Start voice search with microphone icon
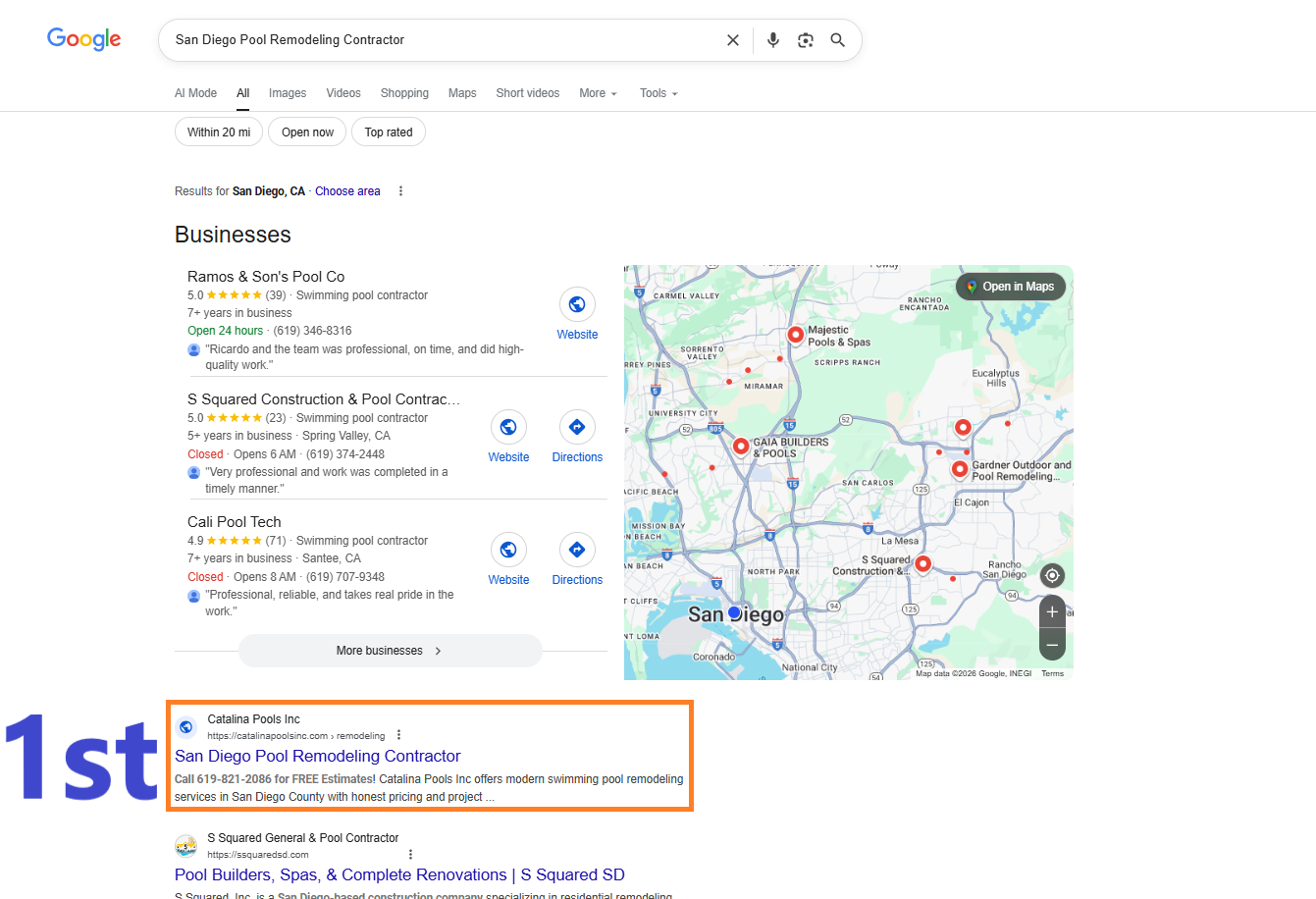 773,40
